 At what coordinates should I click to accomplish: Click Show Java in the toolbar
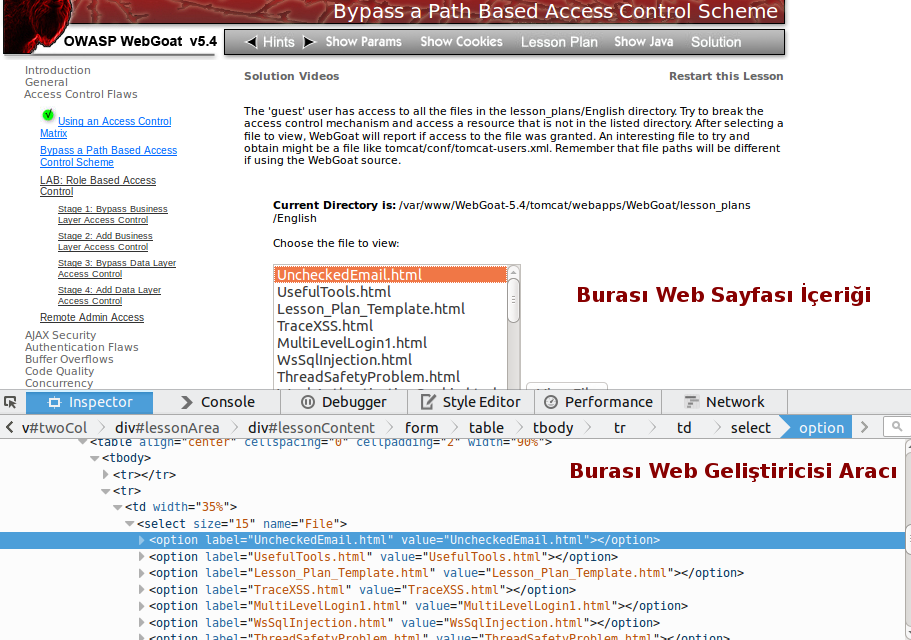[644, 42]
